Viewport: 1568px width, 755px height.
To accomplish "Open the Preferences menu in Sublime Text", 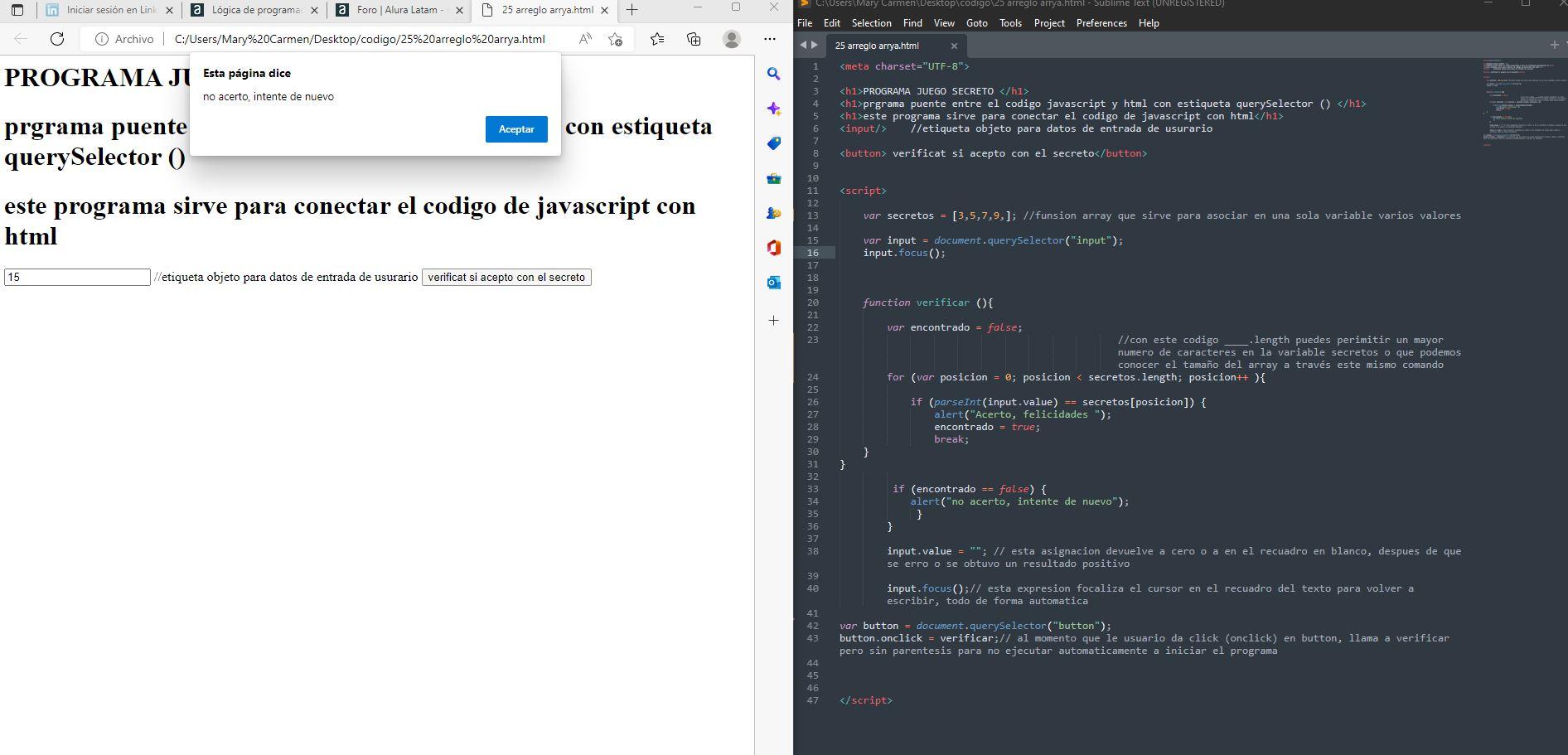I will pos(1101,23).
